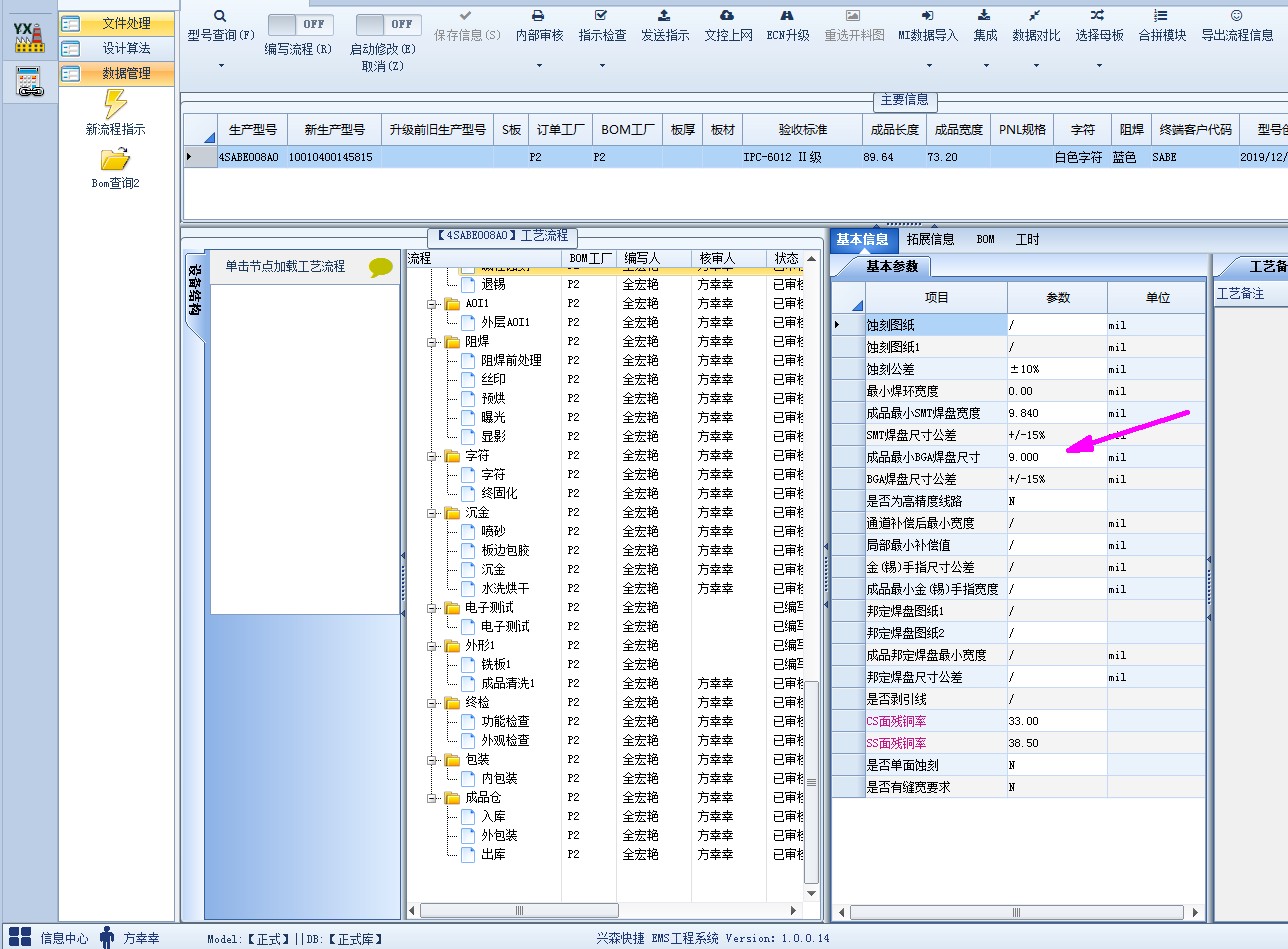Viewport: 1288px width, 949px height.
Task: Click 发送指示 upload icon
Action: coord(664,16)
